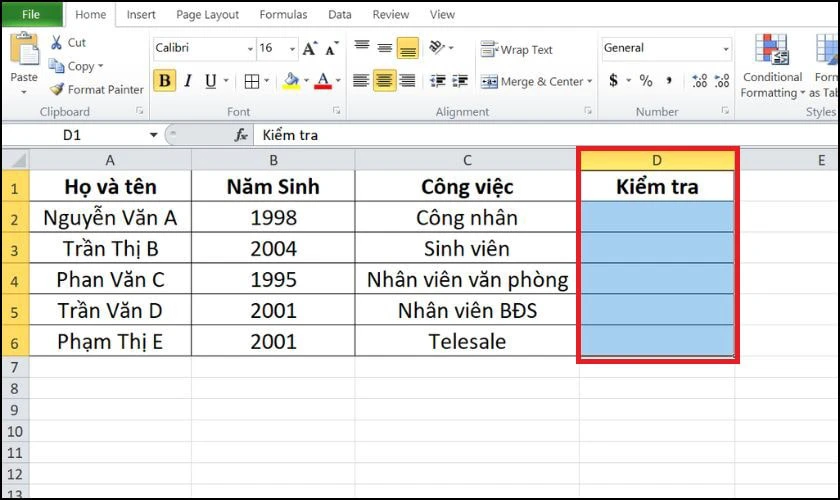Click Decrease Indent icon
The width and height of the screenshot is (840, 500).
pyautogui.click(x=438, y=81)
